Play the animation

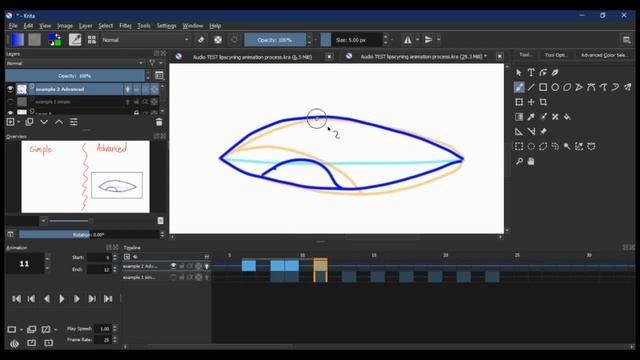[x=61, y=299]
